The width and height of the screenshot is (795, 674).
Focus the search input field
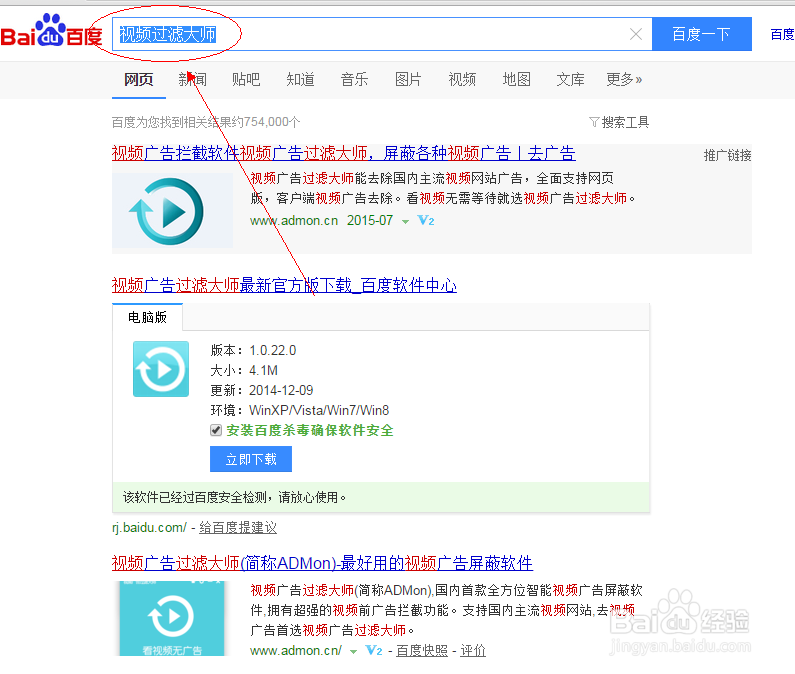pos(382,34)
